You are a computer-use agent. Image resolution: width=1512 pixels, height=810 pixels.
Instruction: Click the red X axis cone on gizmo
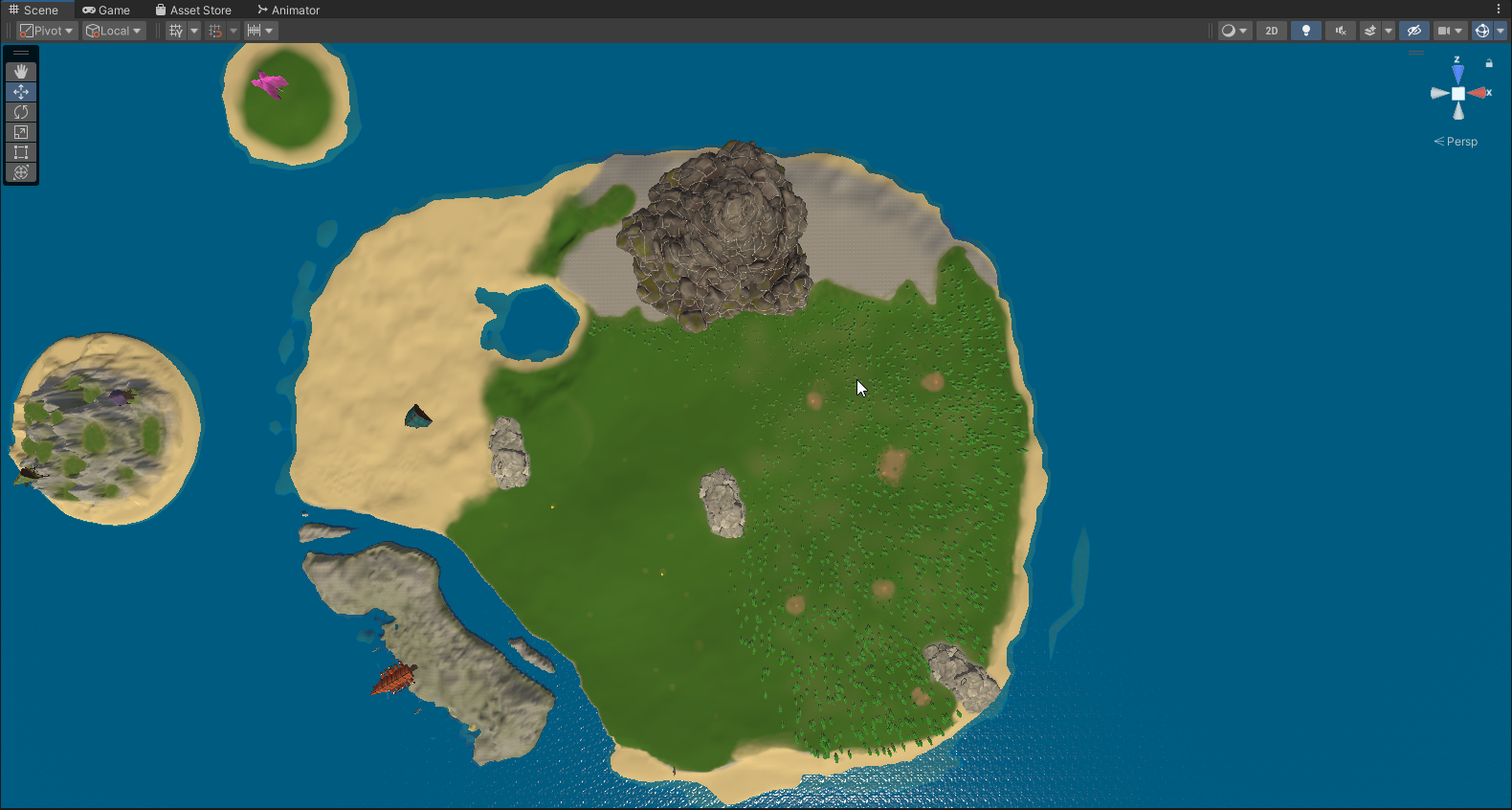(x=1479, y=93)
